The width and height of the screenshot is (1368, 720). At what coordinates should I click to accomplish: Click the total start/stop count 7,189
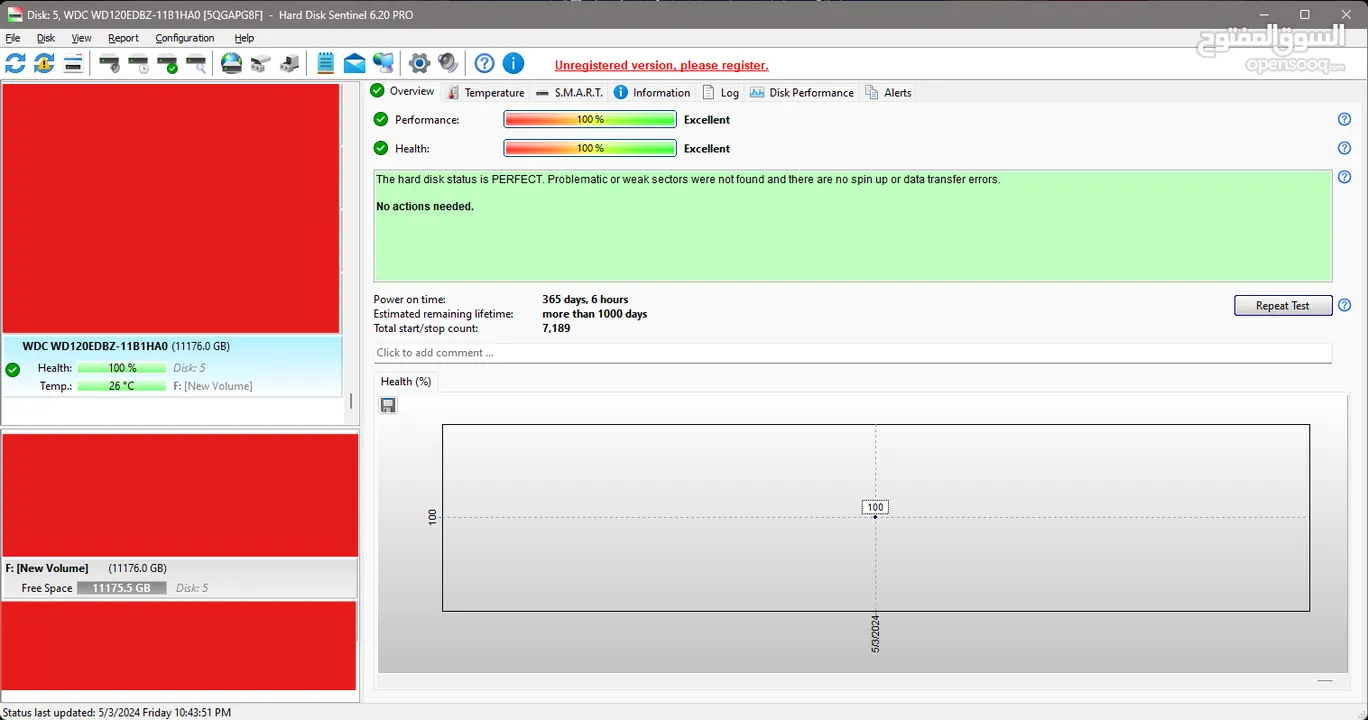556,328
